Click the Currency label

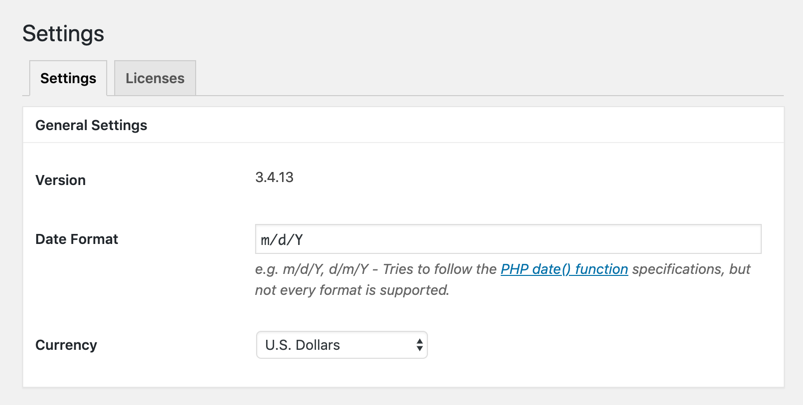tap(66, 345)
